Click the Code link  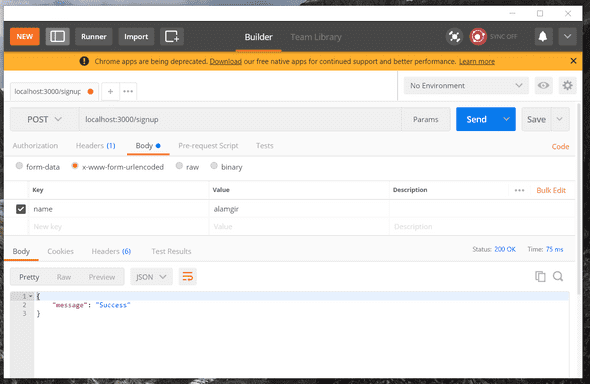coord(560,147)
